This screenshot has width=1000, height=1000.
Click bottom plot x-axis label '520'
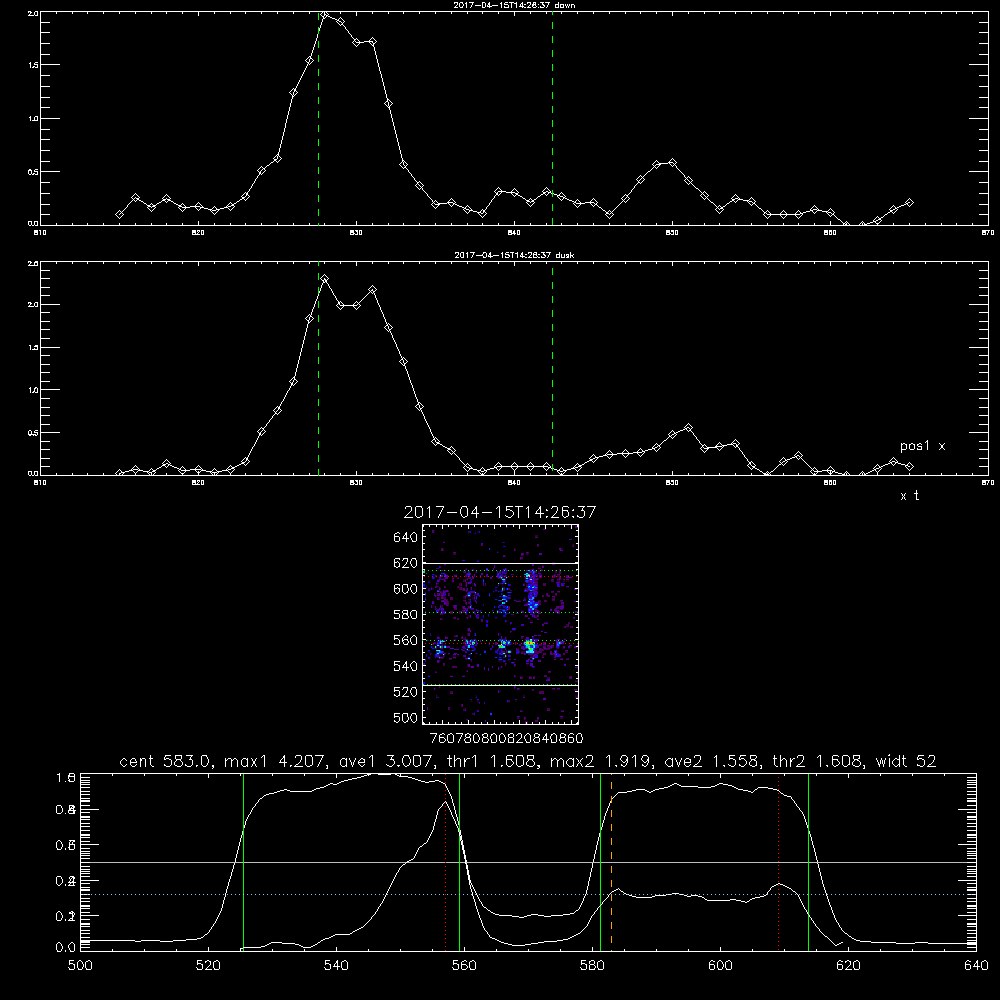(x=208, y=966)
